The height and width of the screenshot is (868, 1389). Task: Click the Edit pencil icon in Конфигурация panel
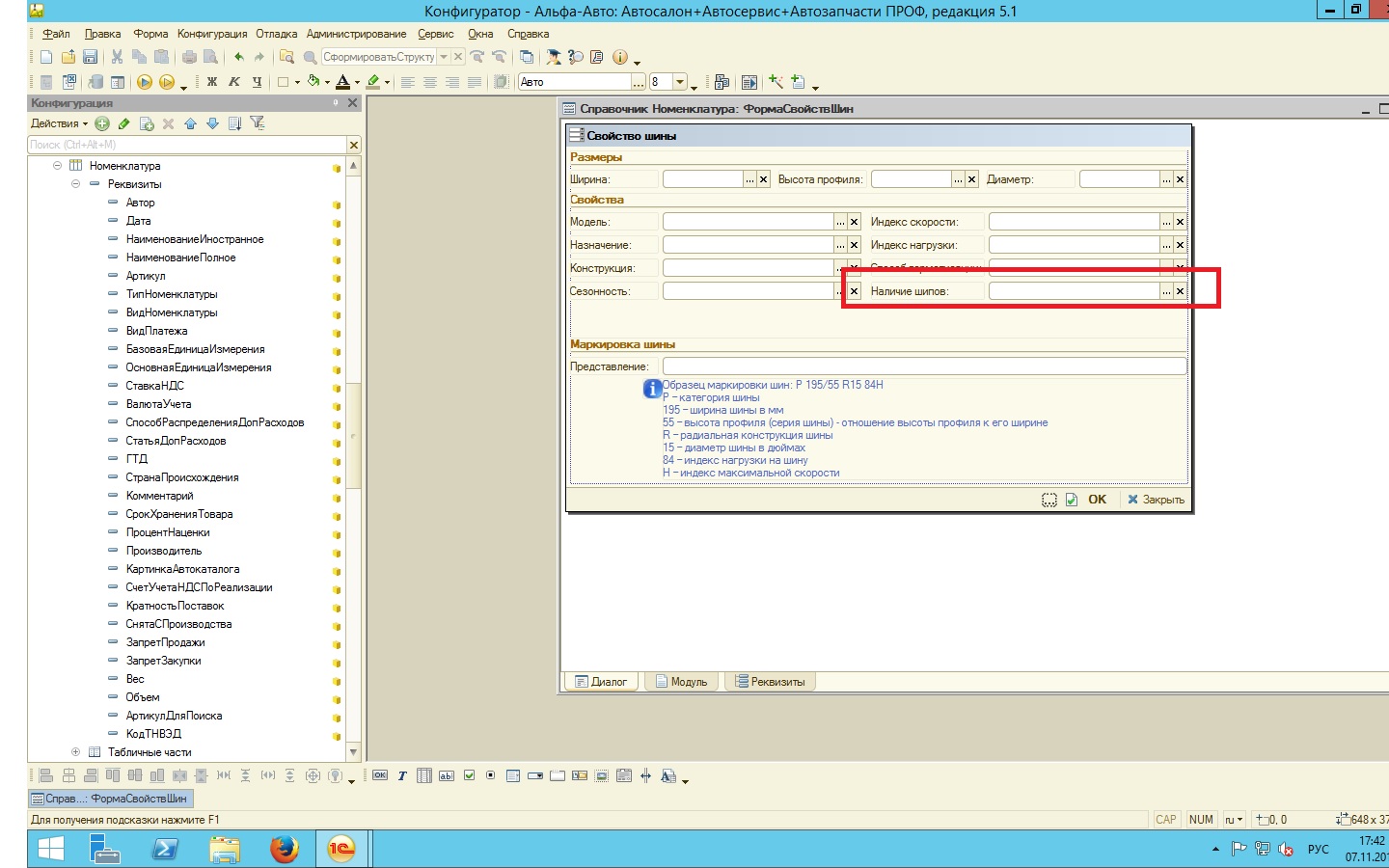click(x=124, y=123)
